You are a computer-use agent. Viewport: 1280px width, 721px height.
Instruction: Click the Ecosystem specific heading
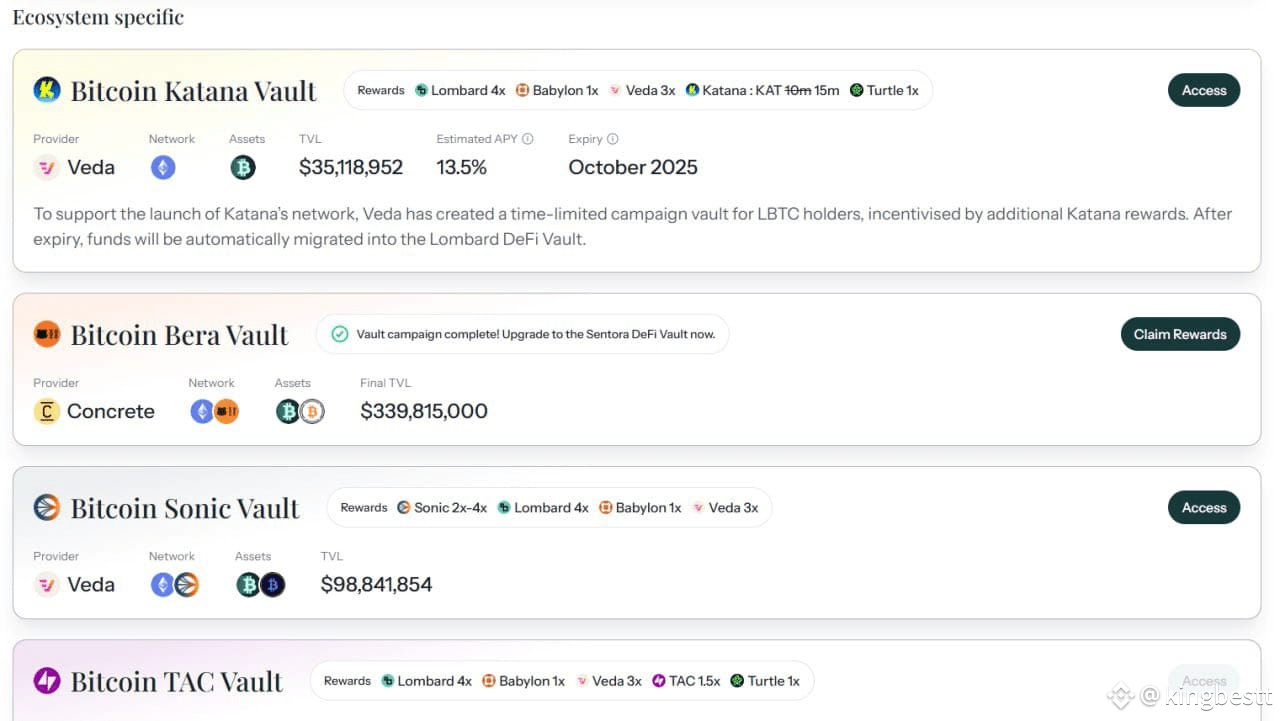[x=98, y=17]
